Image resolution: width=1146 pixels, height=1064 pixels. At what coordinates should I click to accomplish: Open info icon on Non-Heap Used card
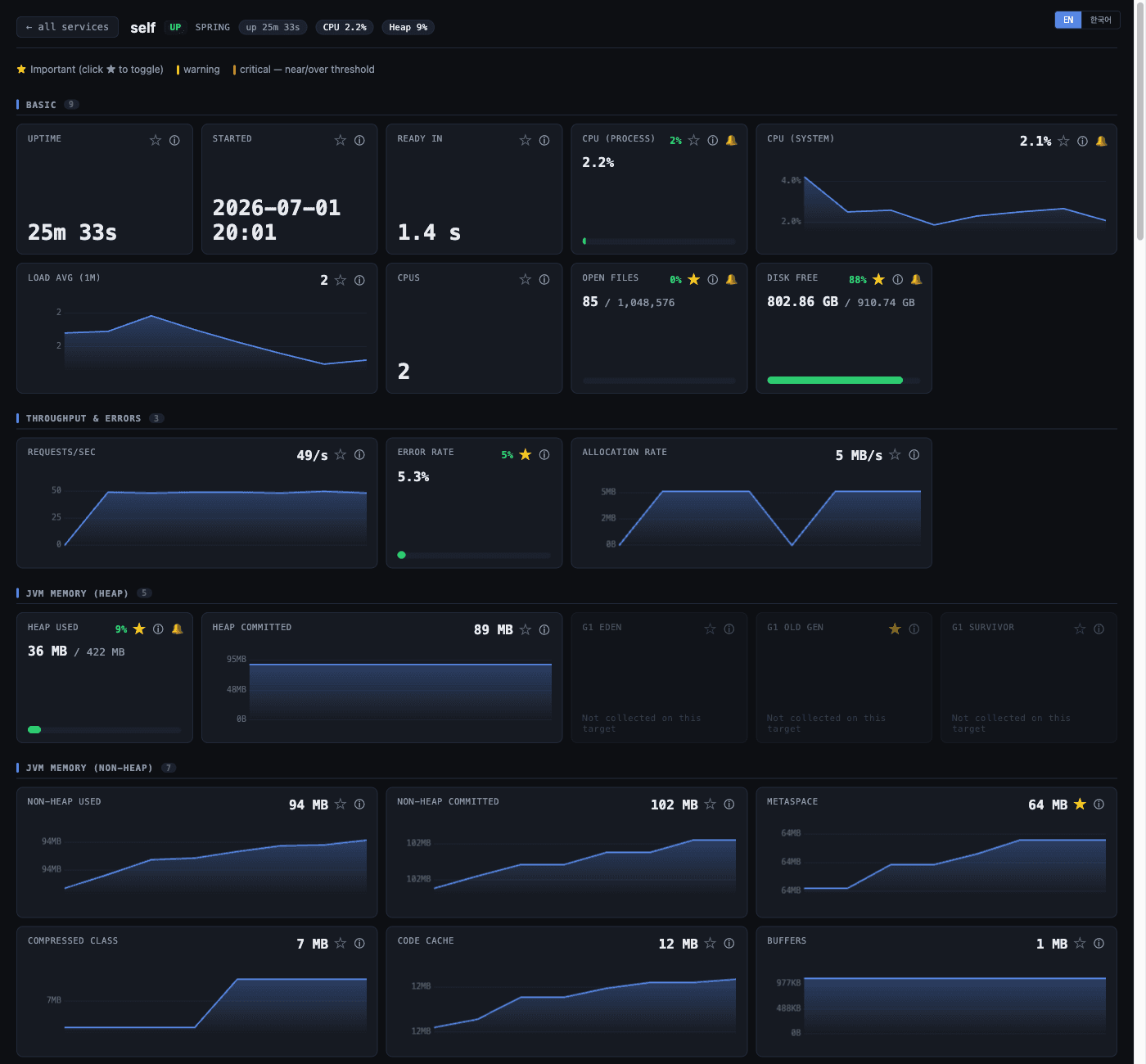coord(359,804)
